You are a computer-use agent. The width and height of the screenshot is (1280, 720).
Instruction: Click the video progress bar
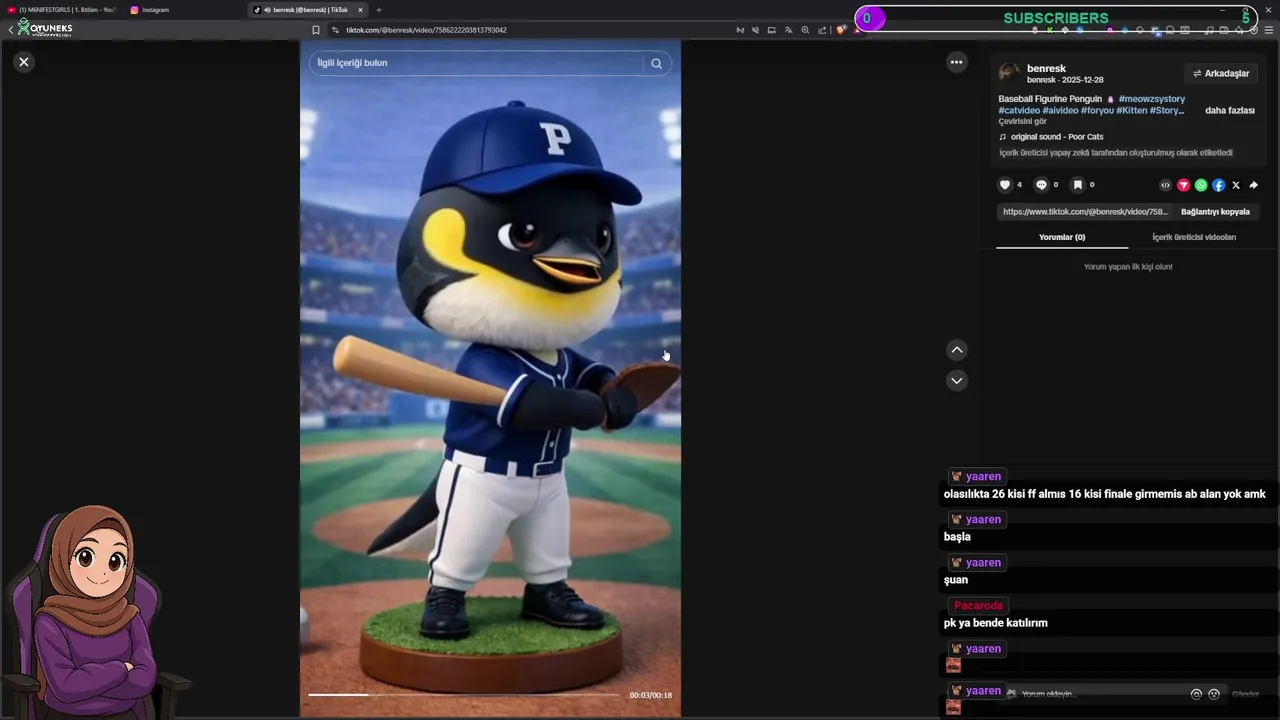[463, 694]
